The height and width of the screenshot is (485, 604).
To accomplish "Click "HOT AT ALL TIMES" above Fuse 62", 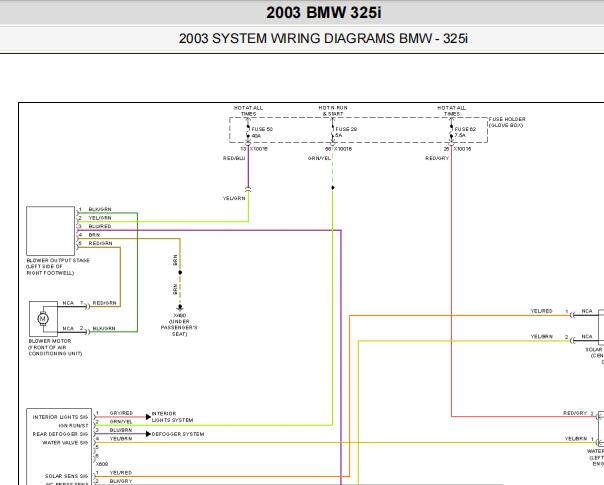I will (451, 111).
